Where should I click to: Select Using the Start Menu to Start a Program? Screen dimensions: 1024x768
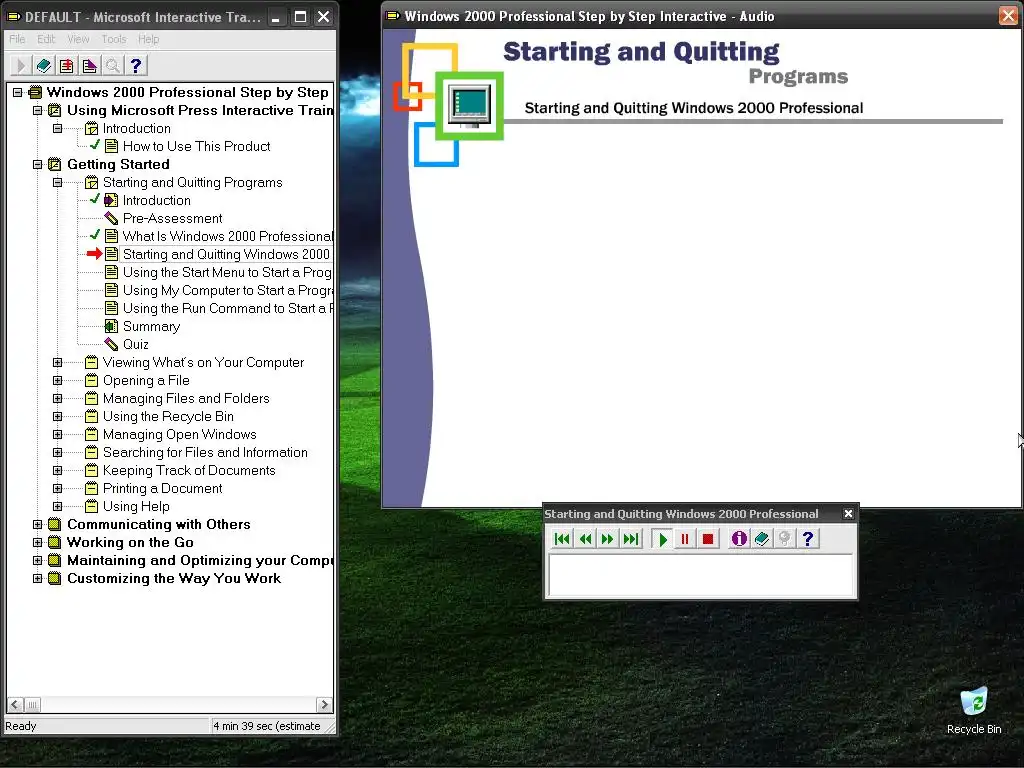tap(227, 272)
